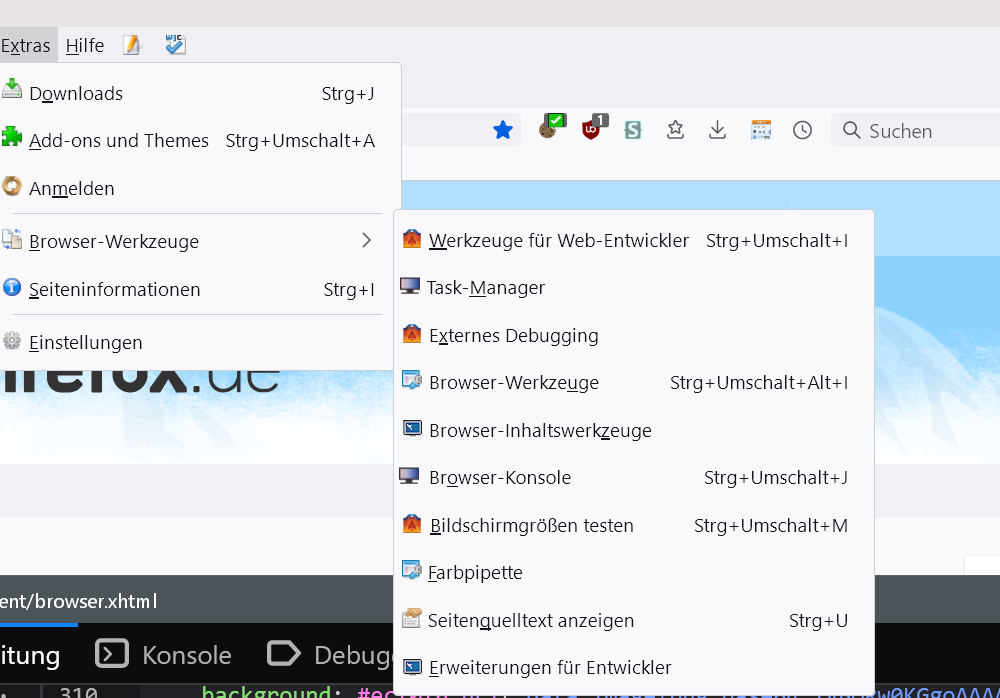Click the W3C validator icon in menu bar
The height and width of the screenshot is (698, 1000).
coord(176,45)
